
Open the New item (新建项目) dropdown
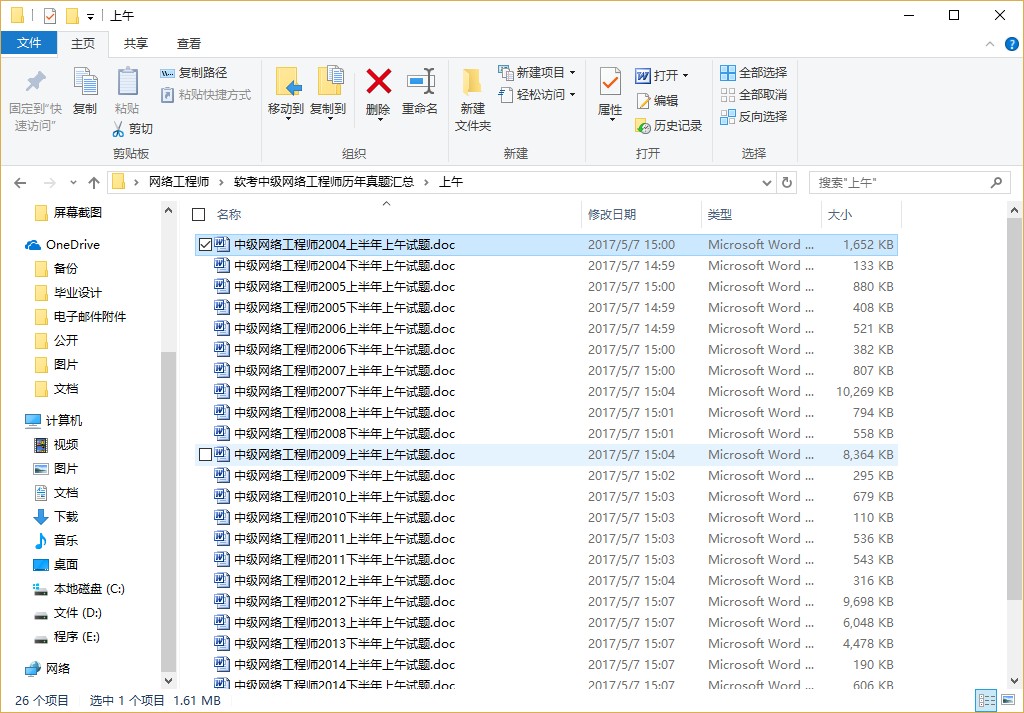(537, 72)
